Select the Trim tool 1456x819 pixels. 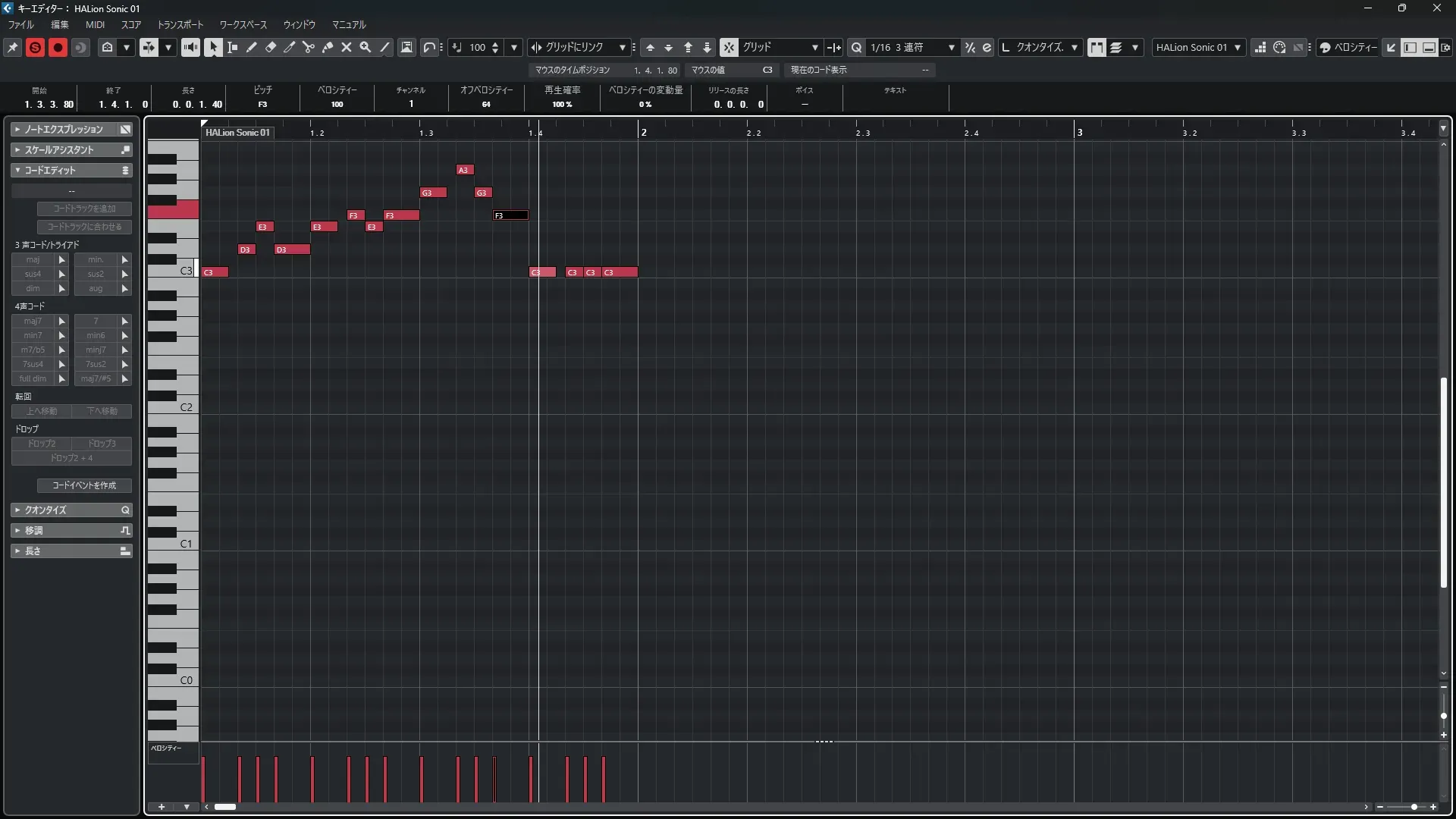[290, 47]
